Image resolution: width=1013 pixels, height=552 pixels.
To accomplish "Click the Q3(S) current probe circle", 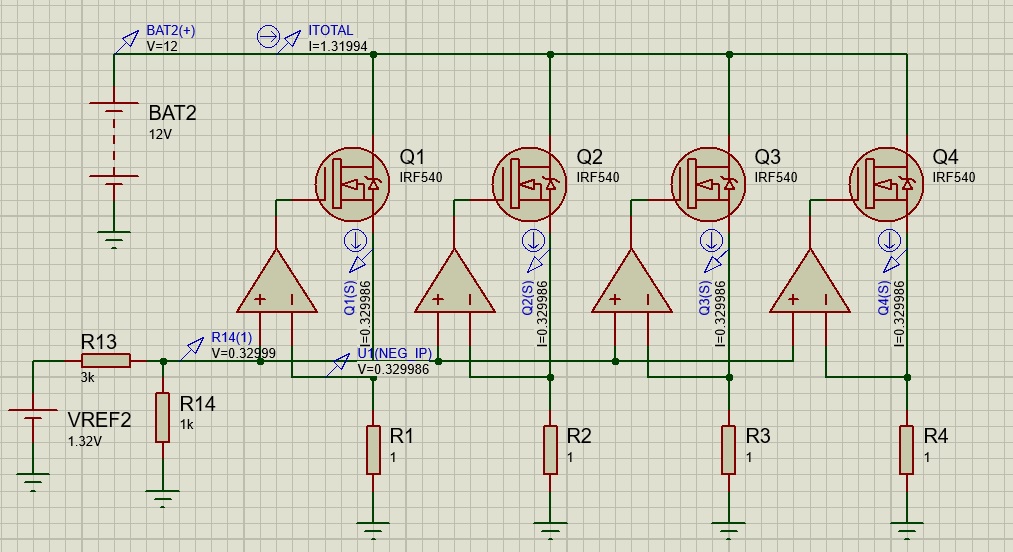I will click(711, 241).
